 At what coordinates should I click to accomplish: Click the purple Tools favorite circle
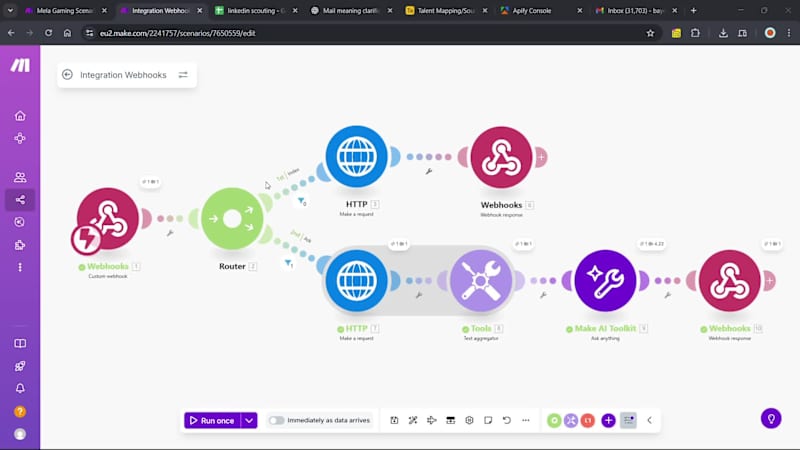571,420
